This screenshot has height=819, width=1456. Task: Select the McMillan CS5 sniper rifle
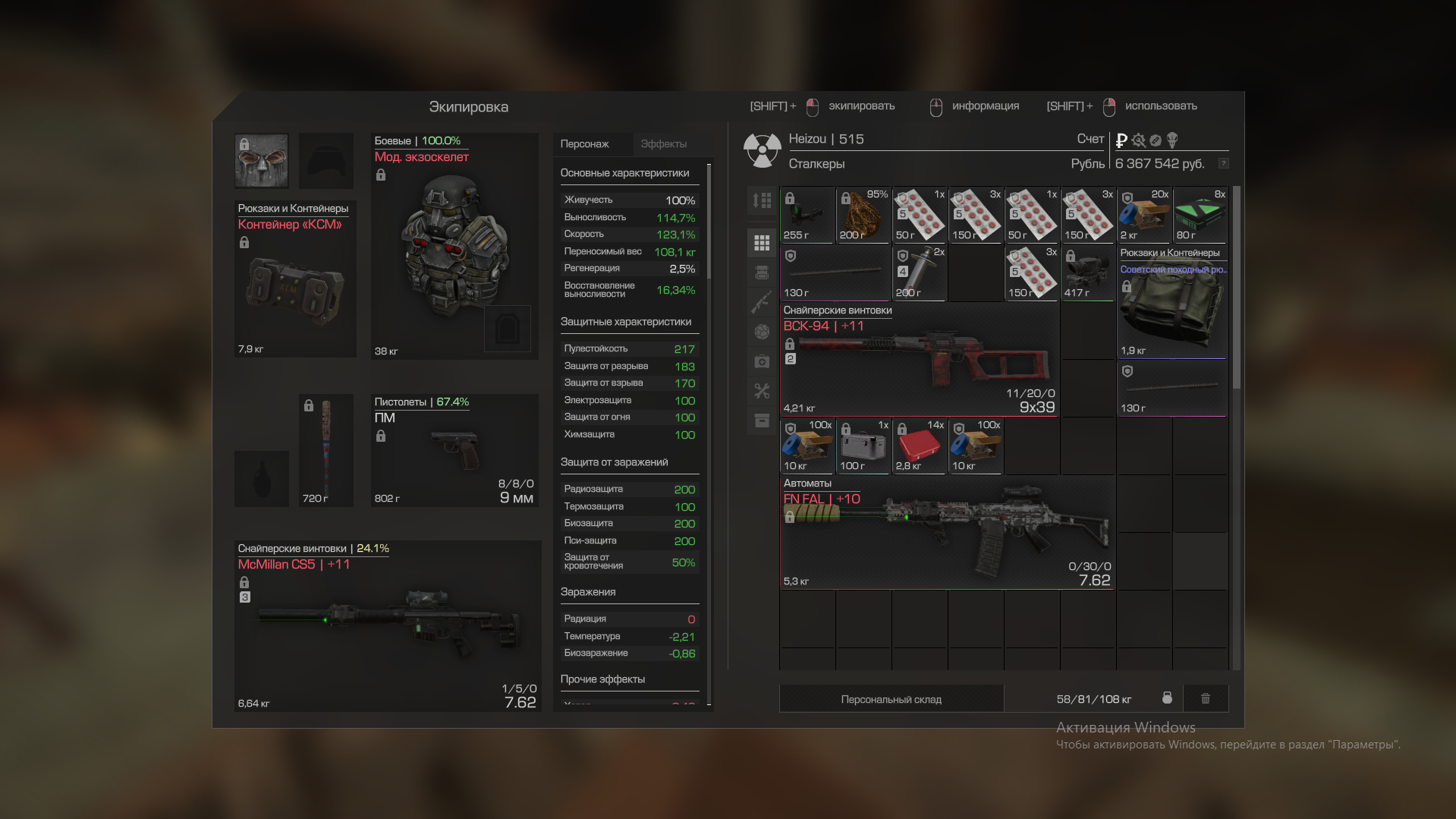click(388, 626)
